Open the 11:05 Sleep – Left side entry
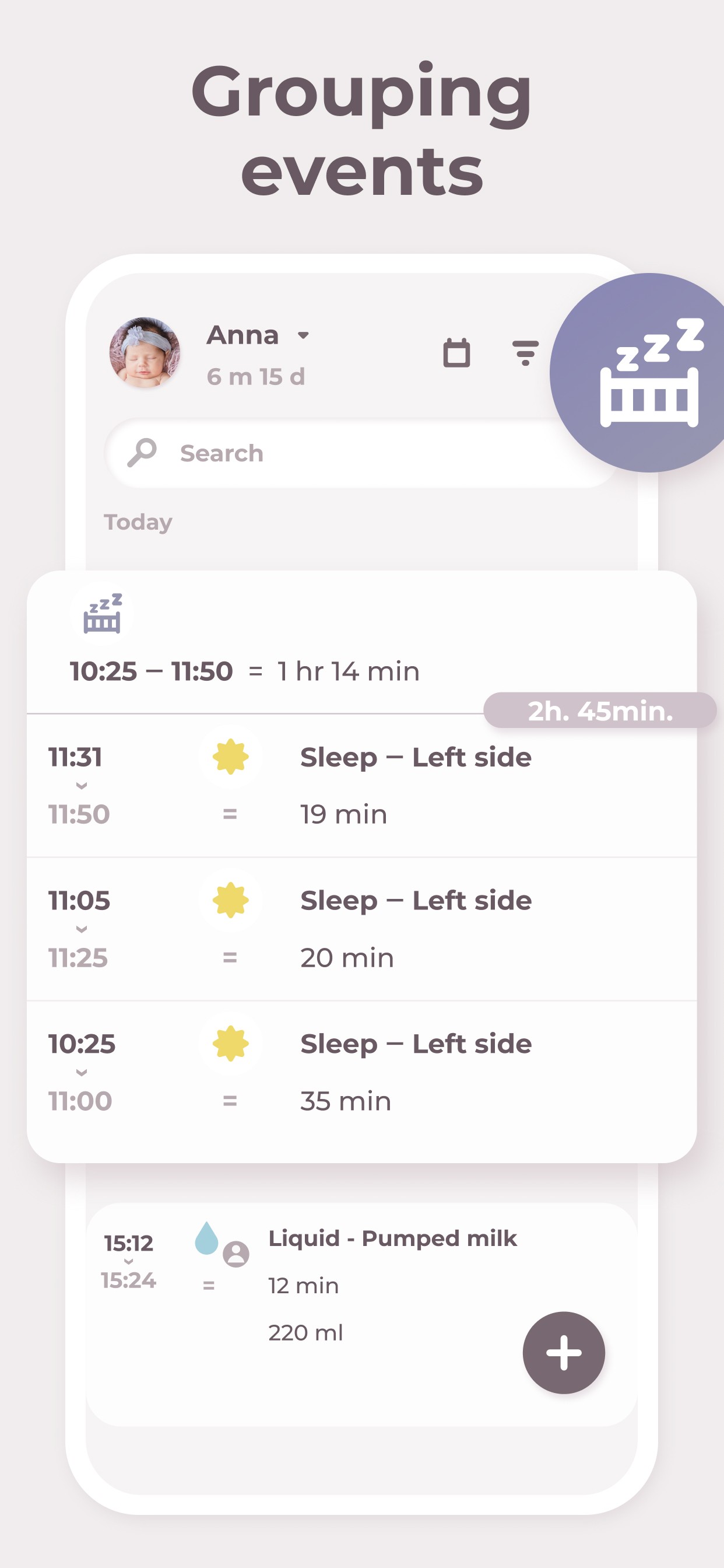The width and height of the screenshot is (724, 1568). click(x=416, y=928)
